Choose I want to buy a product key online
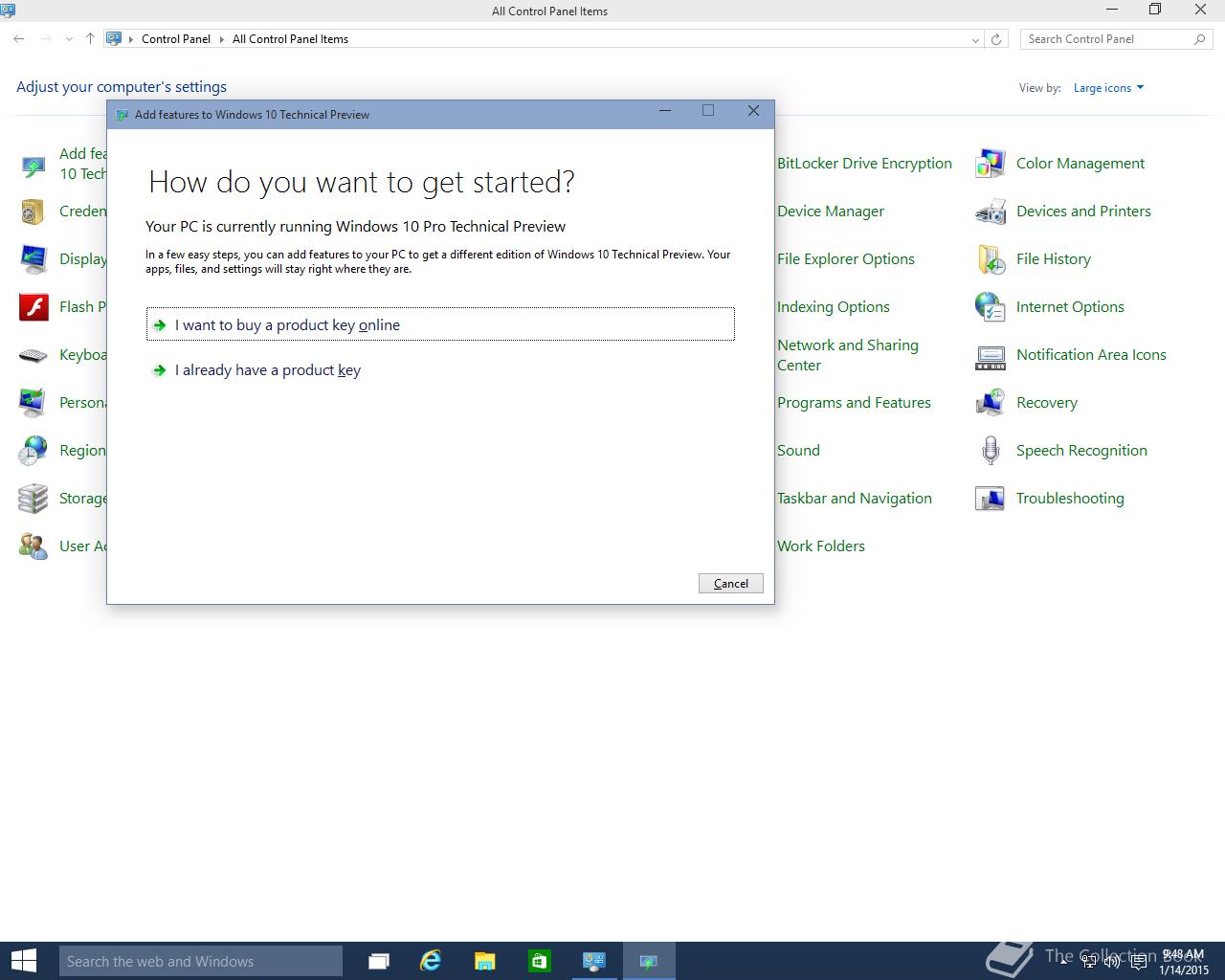 pyautogui.click(x=440, y=324)
